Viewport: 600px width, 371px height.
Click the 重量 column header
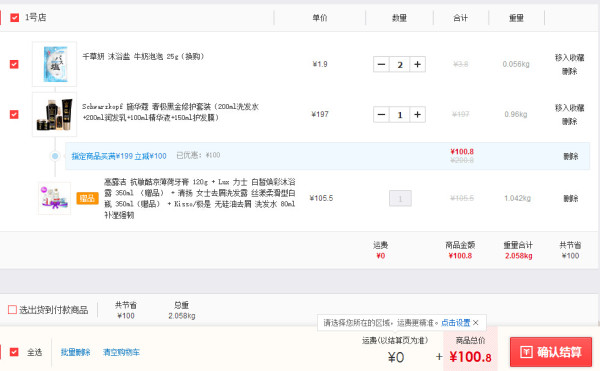coord(516,18)
